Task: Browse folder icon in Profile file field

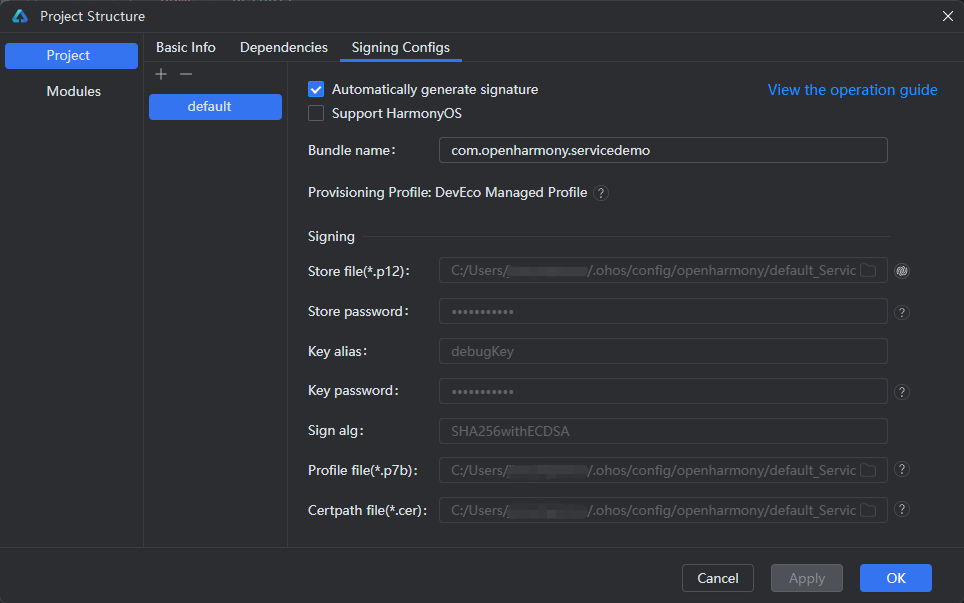Action: point(868,470)
